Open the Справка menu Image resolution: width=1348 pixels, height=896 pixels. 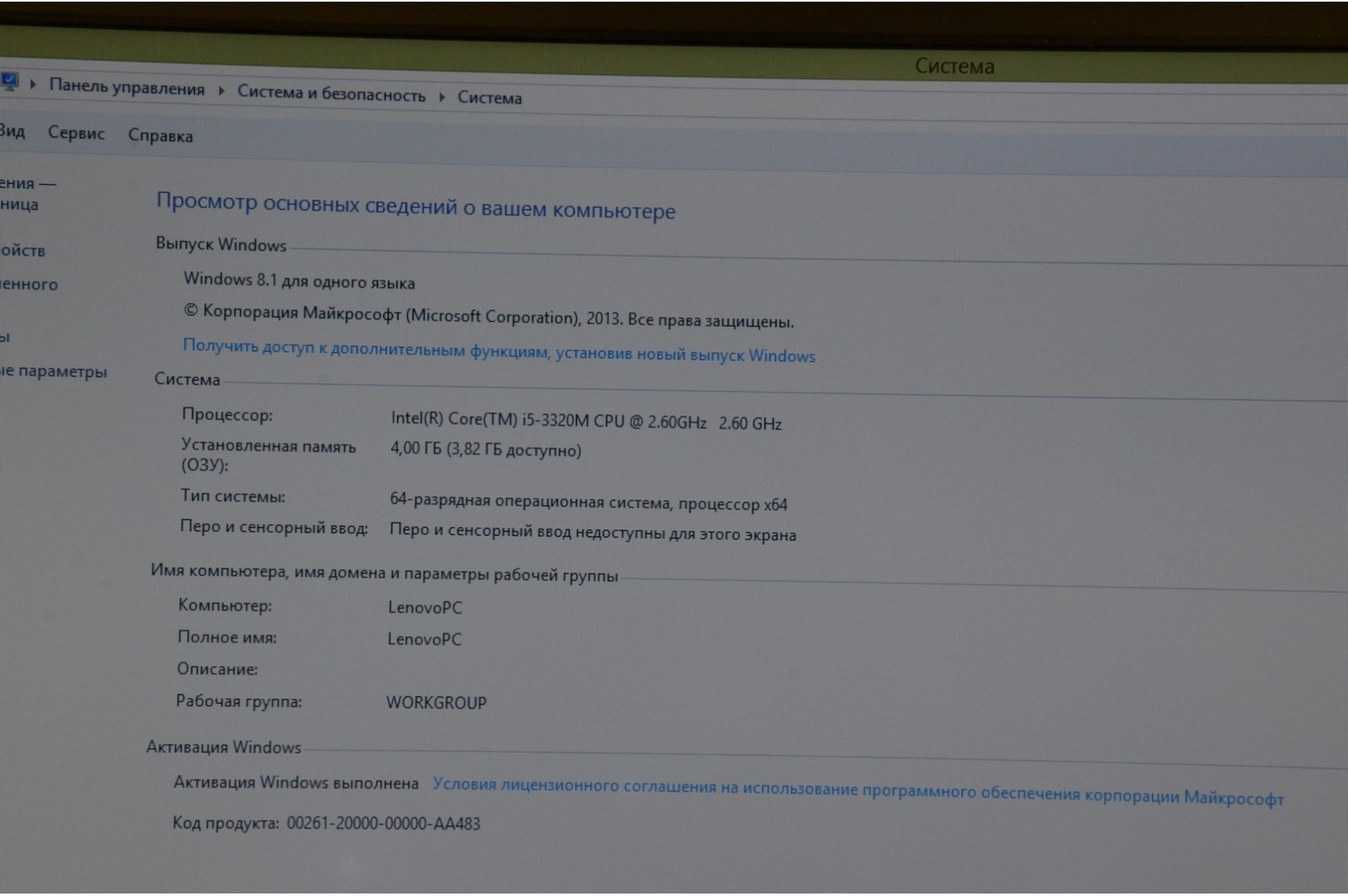point(160,135)
